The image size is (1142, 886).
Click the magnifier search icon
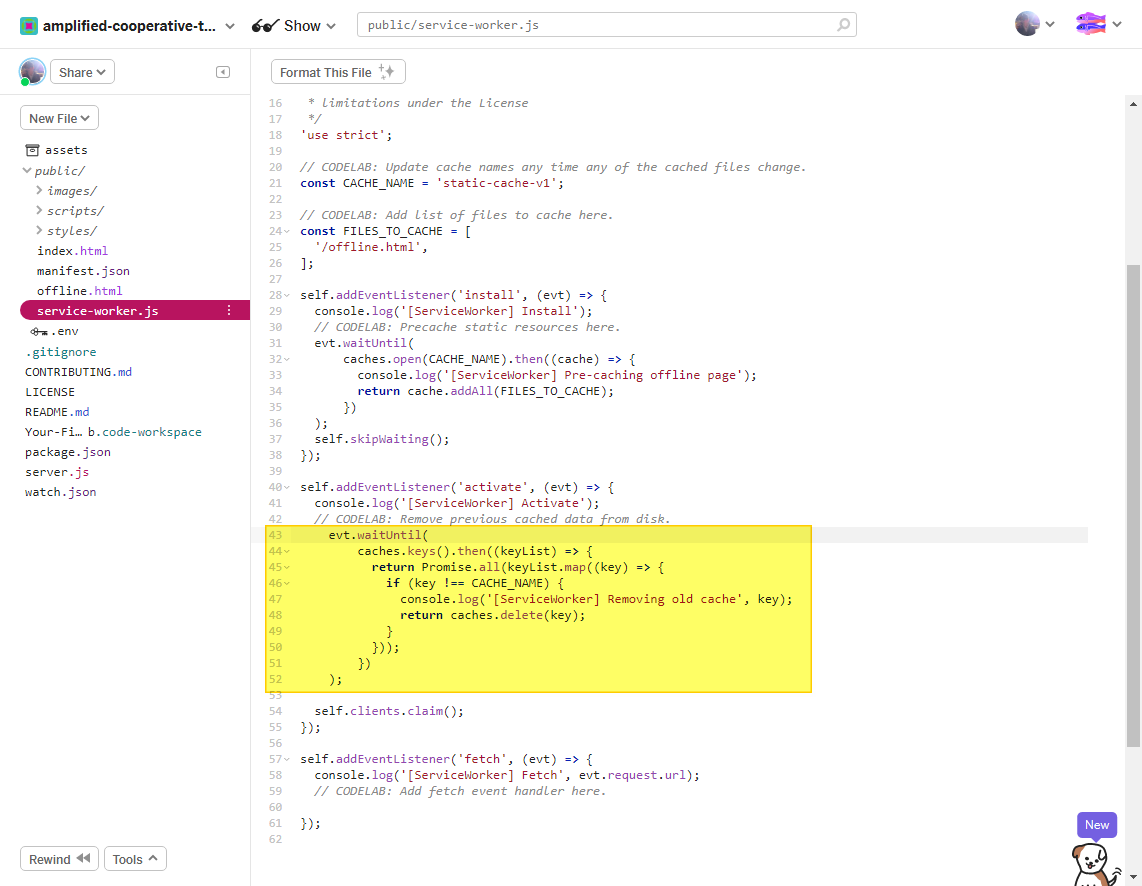843,25
